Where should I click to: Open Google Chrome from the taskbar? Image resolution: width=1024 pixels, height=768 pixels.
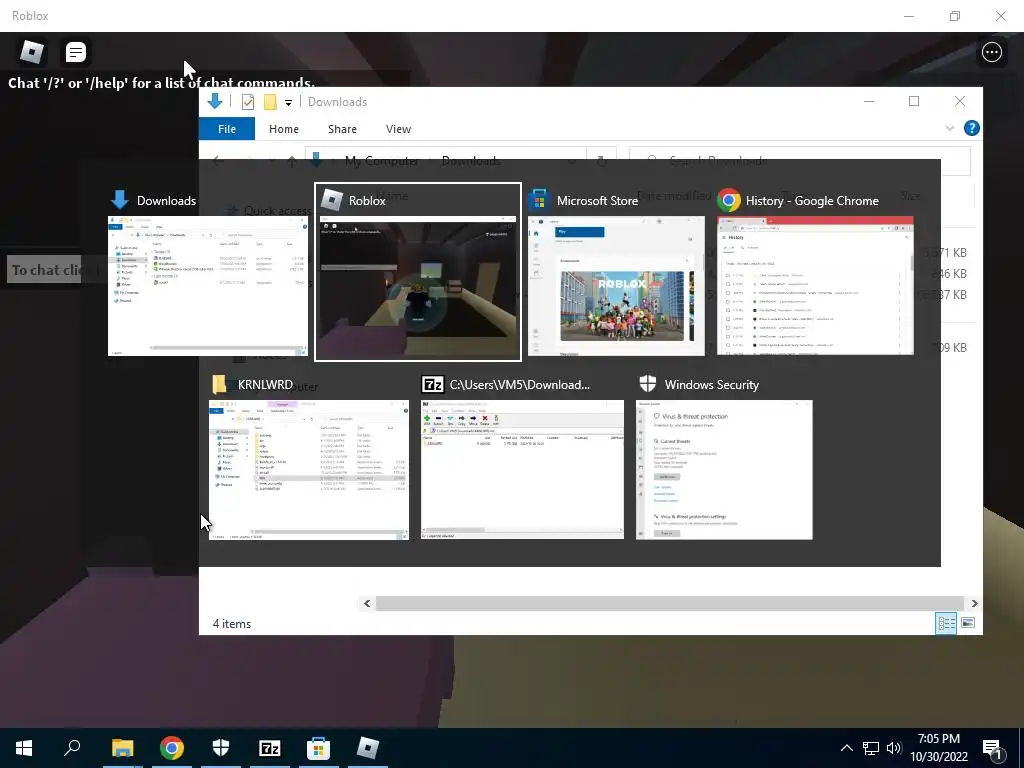click(x=172, y=748)
